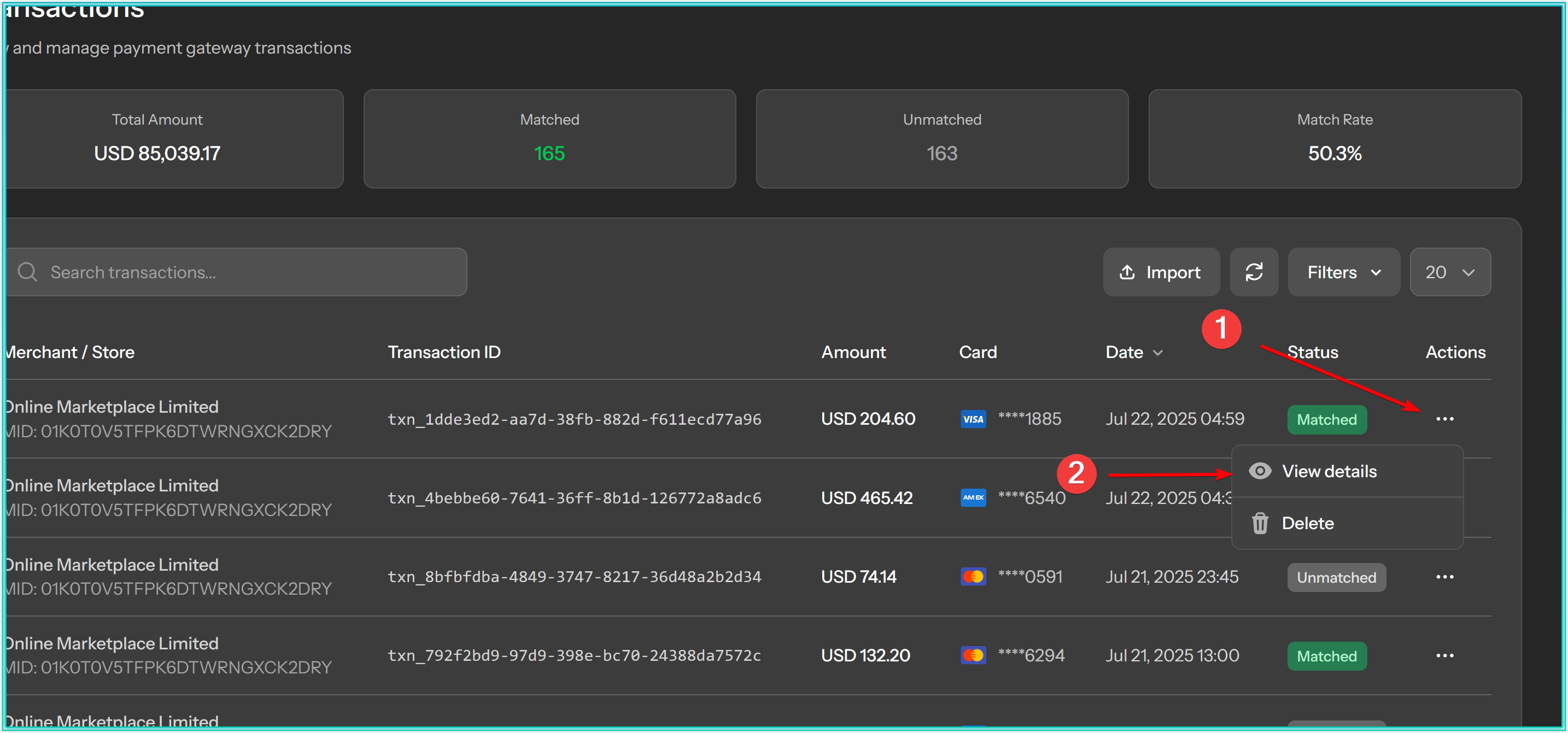Open actions menu for USD 132.20 transaction
Viewport: 1568px width, 733px height.
[1444, 656]
